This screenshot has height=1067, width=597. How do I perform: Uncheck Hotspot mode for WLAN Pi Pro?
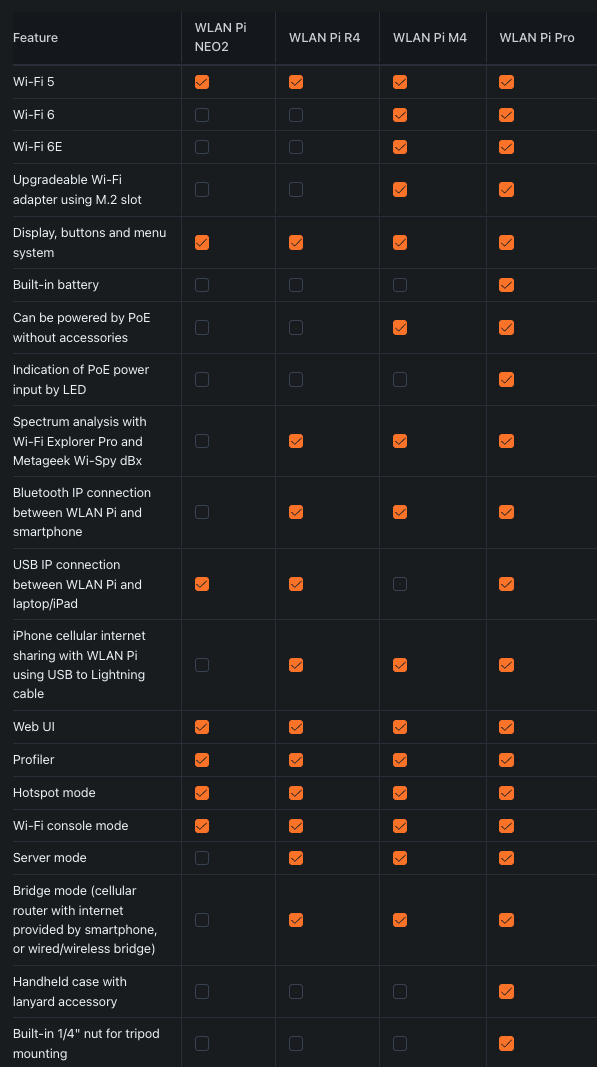pyautogui.click(x=506, y=793)
